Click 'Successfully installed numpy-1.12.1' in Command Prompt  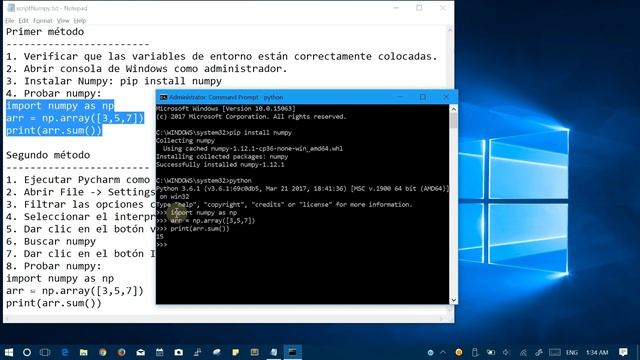pyautogui.click(x=220, y=164)
